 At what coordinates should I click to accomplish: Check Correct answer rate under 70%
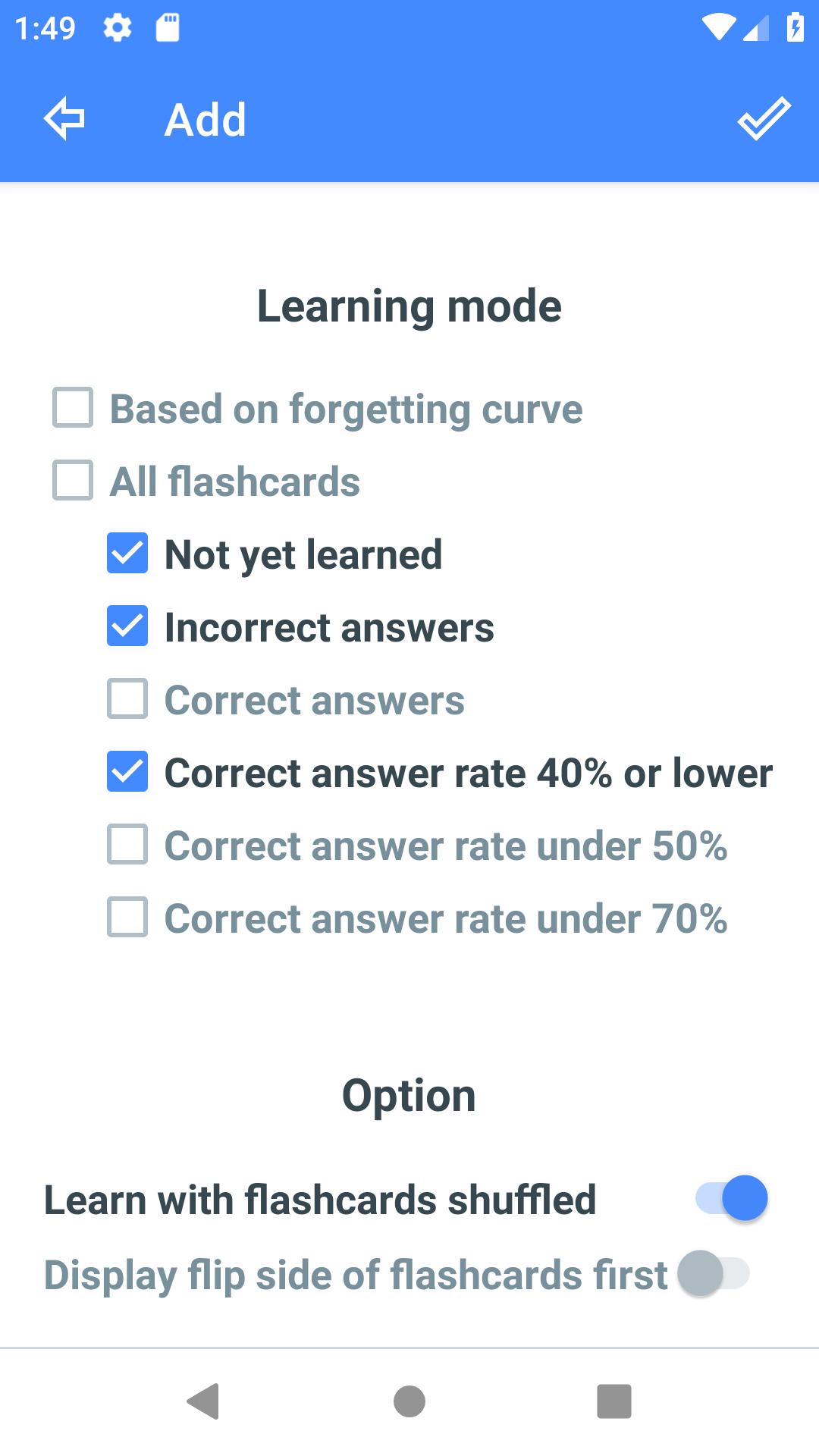(x=127, y=918)
